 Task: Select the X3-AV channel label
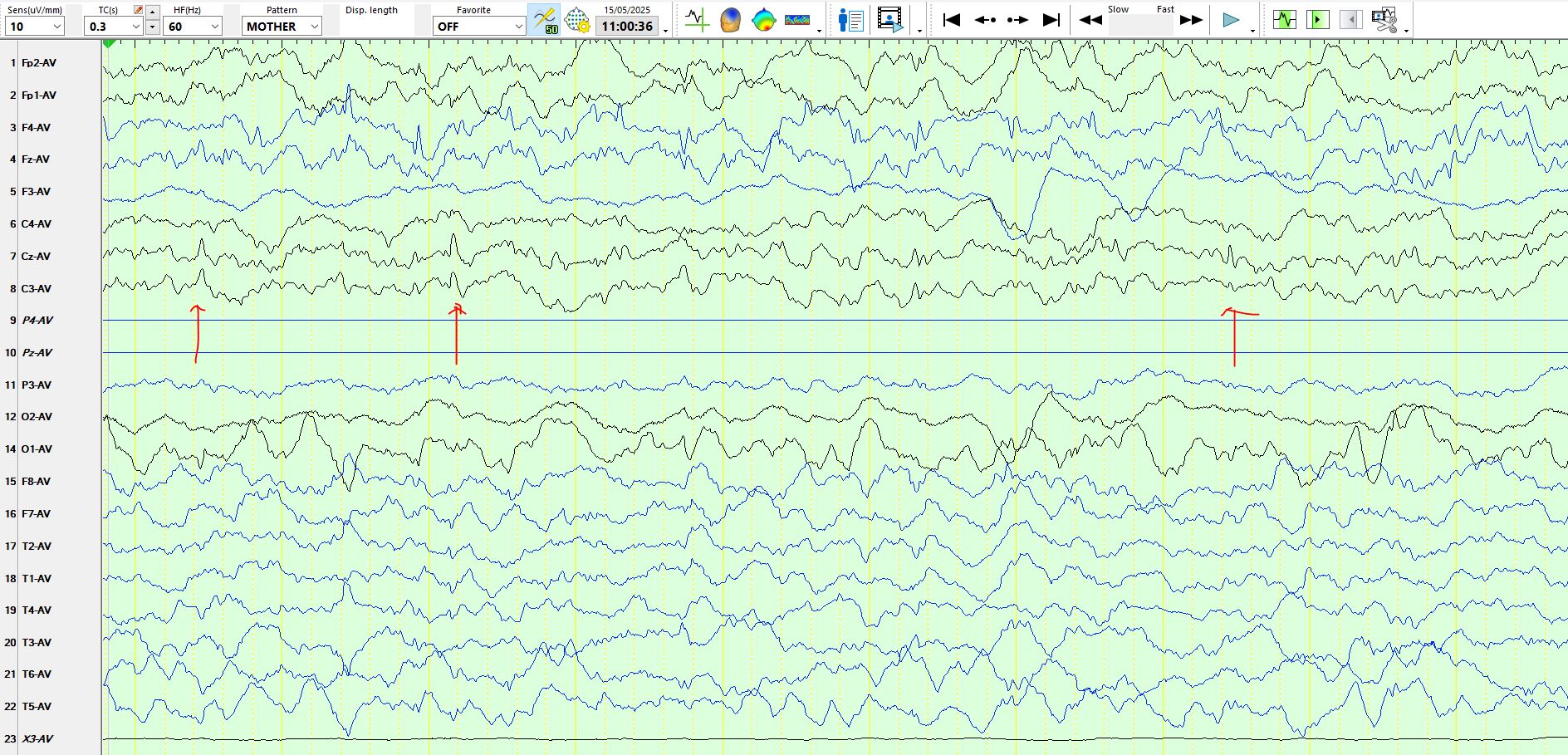[x=37, y=739]
